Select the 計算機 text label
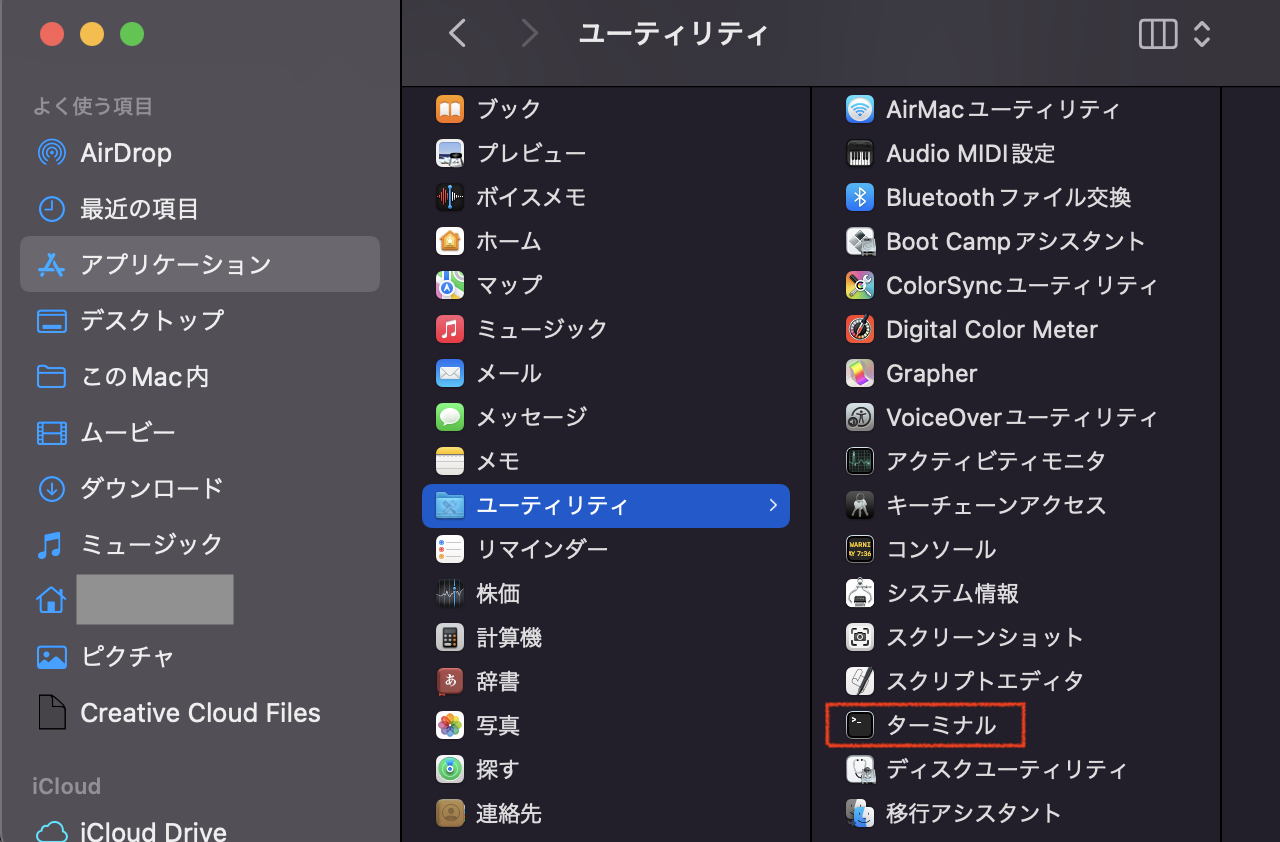1280x842 pixels. (509, 637)
